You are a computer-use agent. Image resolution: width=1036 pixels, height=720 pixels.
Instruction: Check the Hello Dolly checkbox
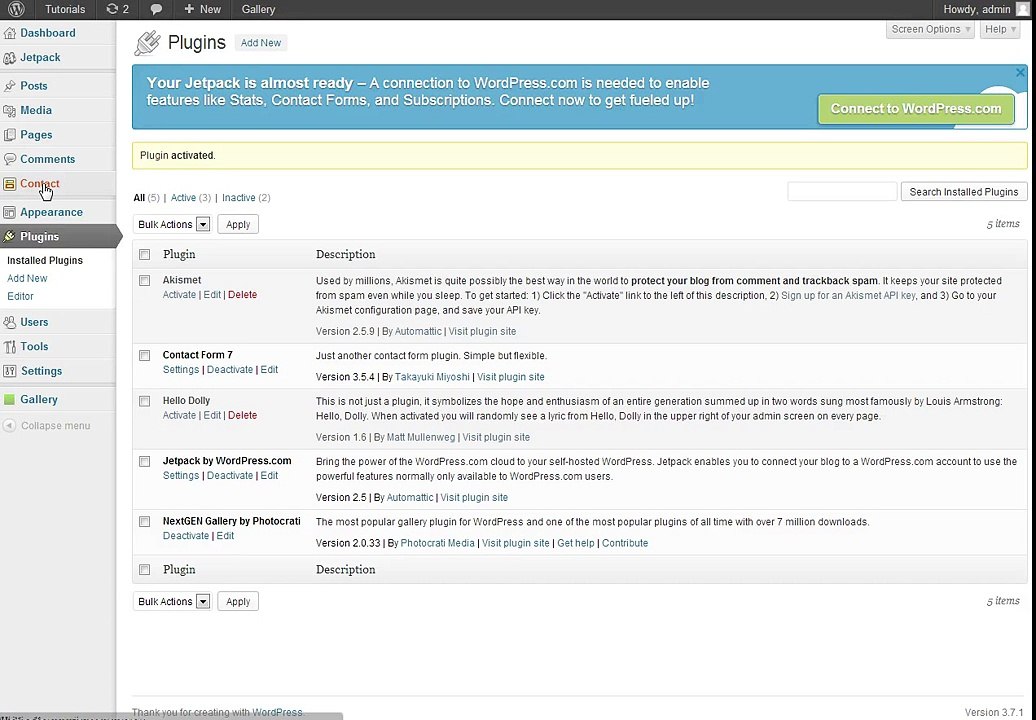pos(145,401)
